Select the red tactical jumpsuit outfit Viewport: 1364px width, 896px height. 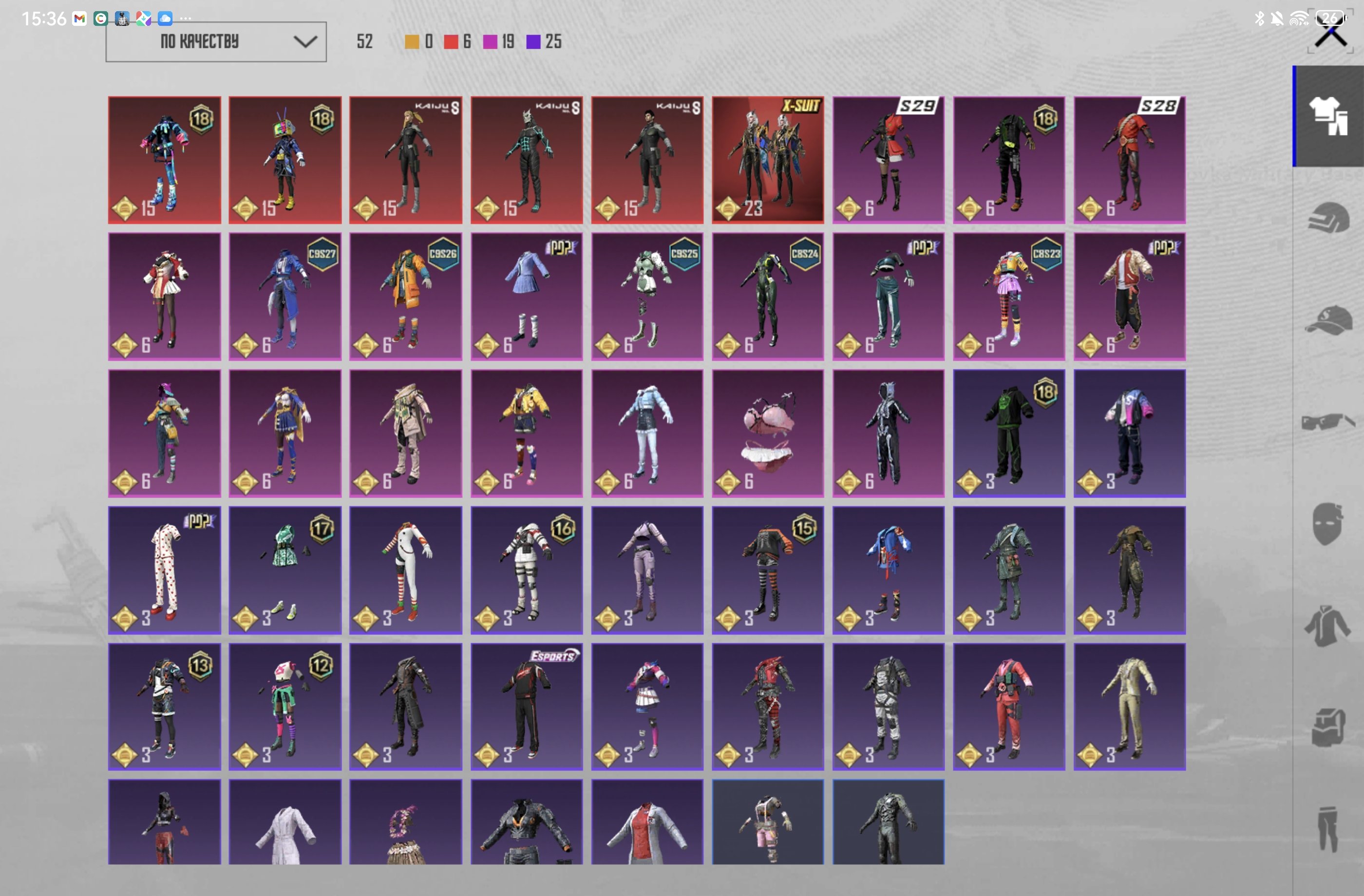point(1009,707)
